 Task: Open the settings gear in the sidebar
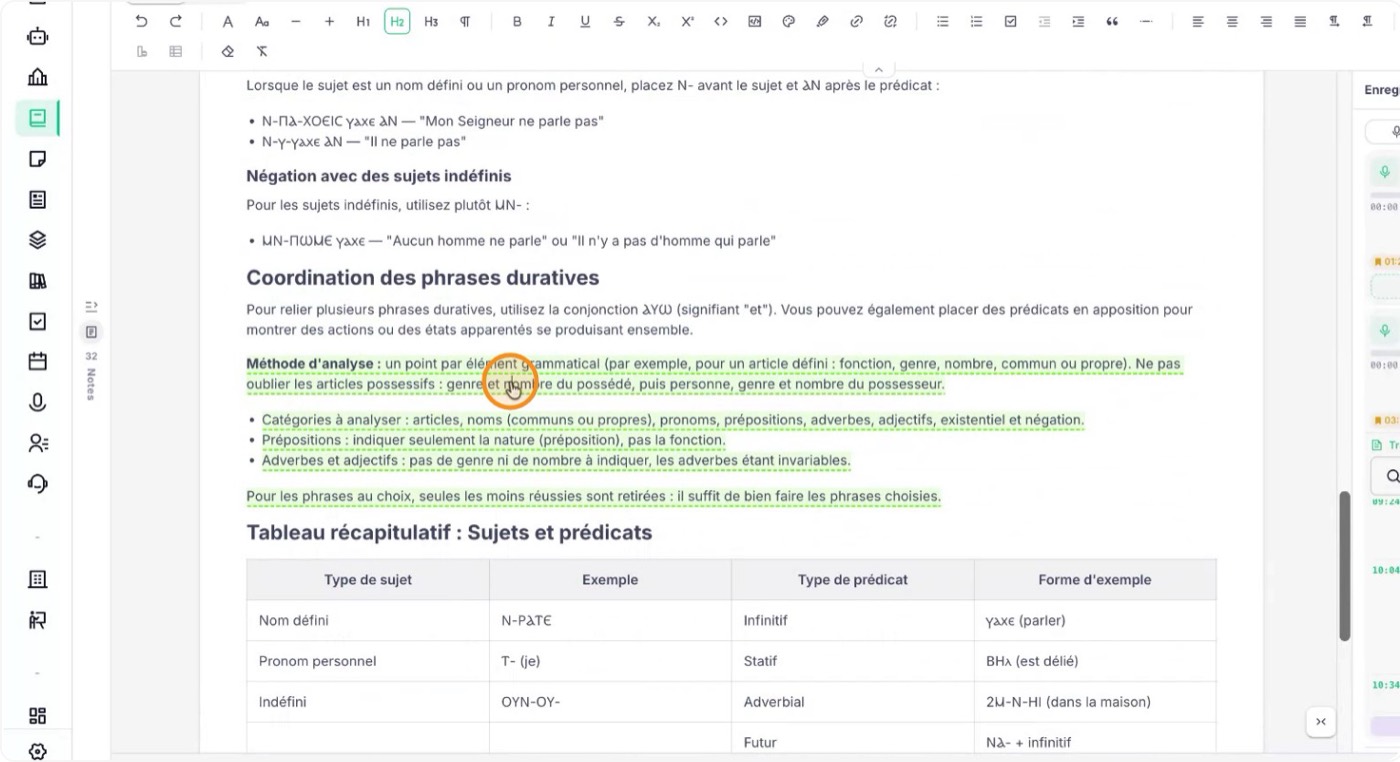(38, 751)
